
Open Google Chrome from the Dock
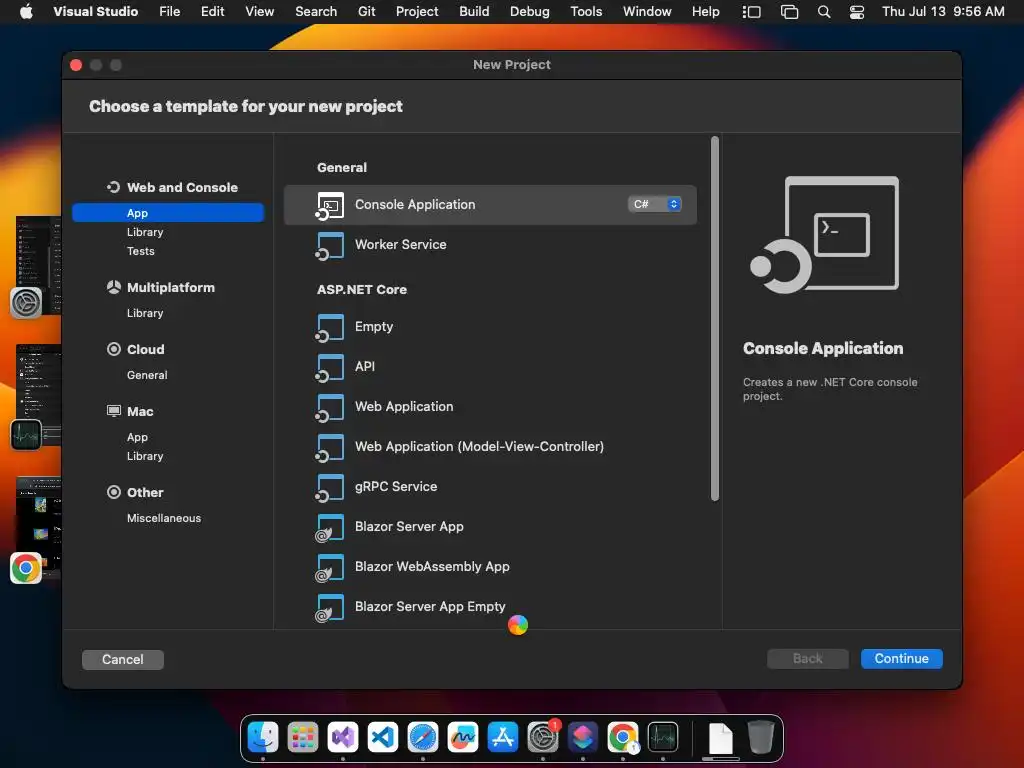pos(622,737)
